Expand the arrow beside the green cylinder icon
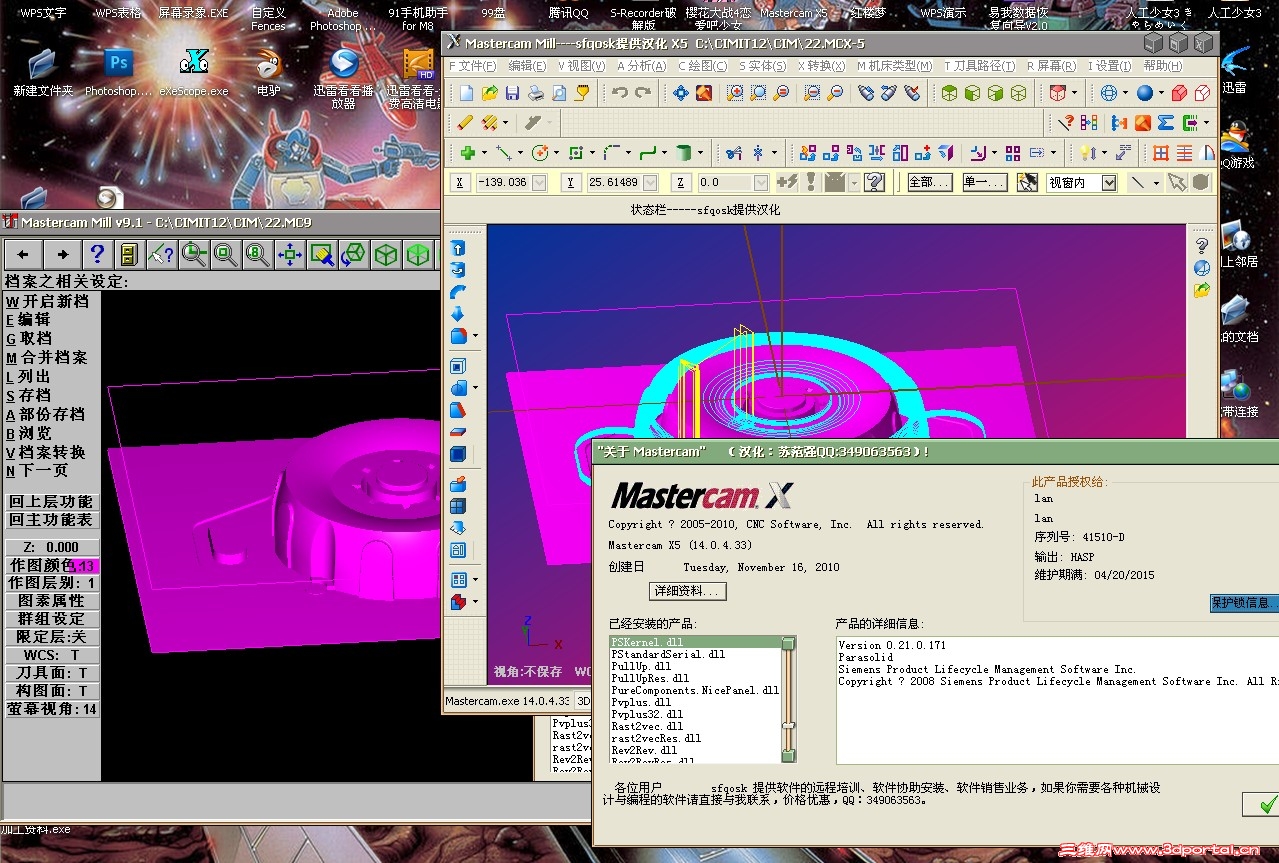This screenshot has height=863, width=1279. (700, 153)
